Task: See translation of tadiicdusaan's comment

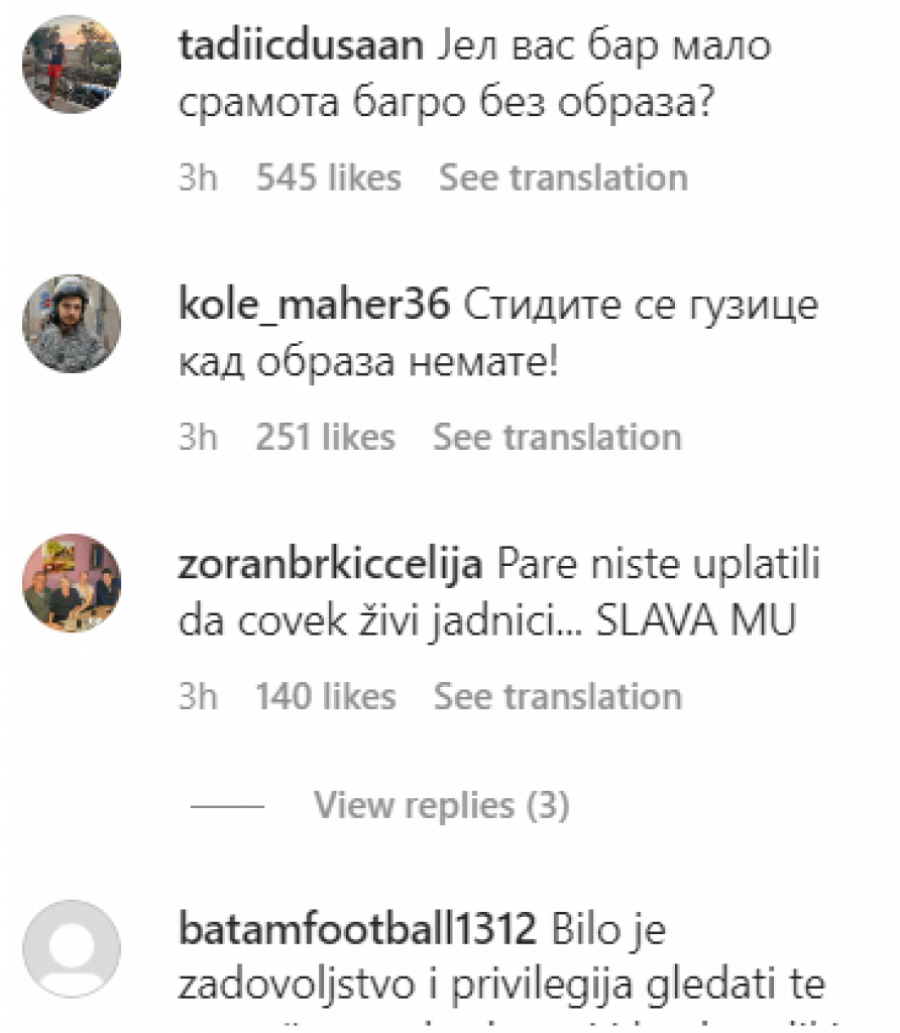Action: (563, 178)
